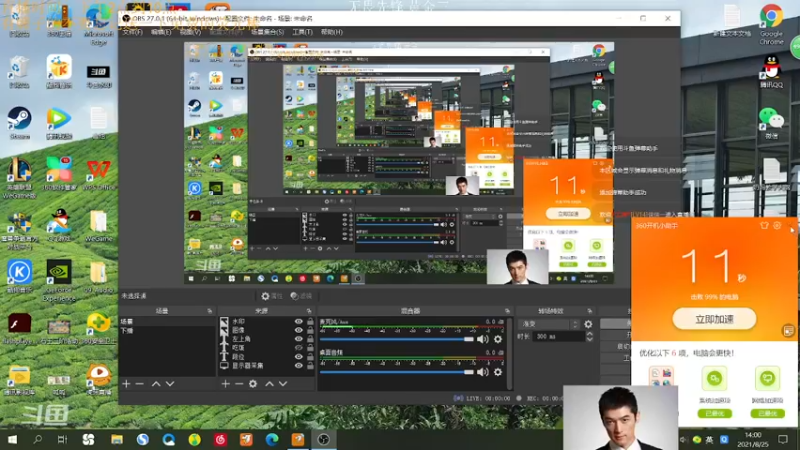The image size is (800, 450).
Task: Click the 滤镜 filters button above docks
Action: tap(301, 296)
